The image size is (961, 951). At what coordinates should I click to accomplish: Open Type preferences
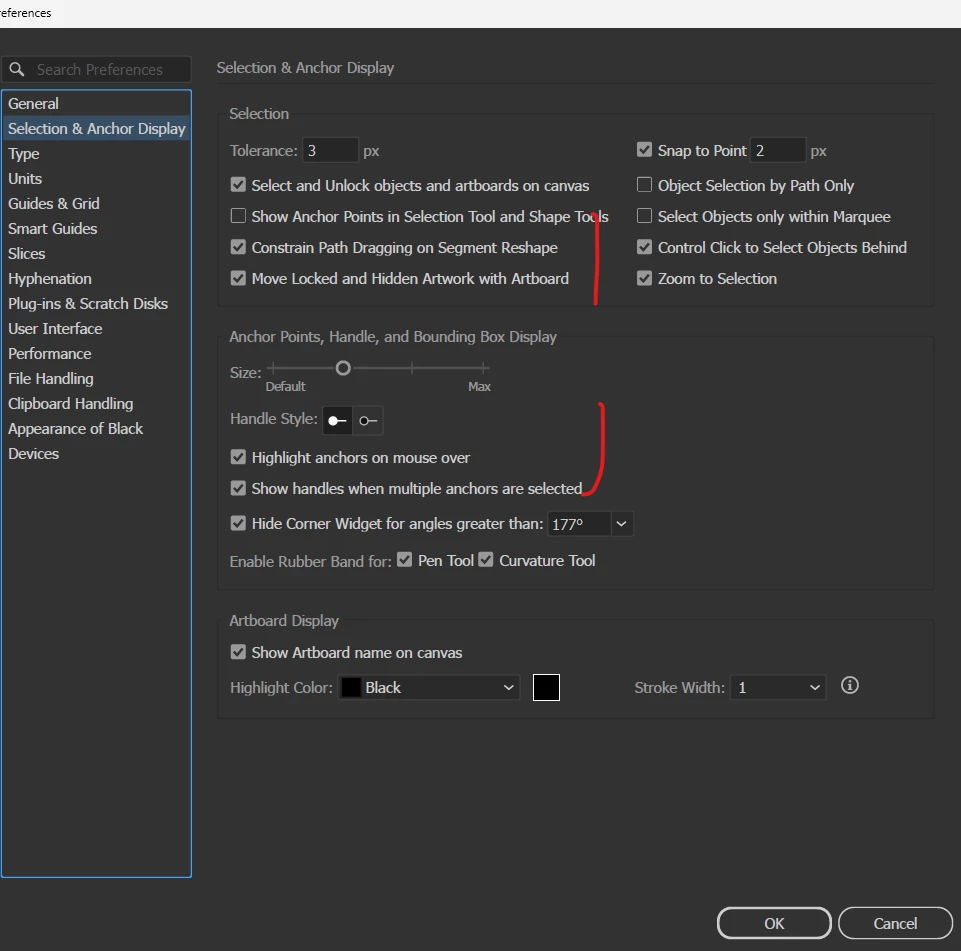(96, 154)
